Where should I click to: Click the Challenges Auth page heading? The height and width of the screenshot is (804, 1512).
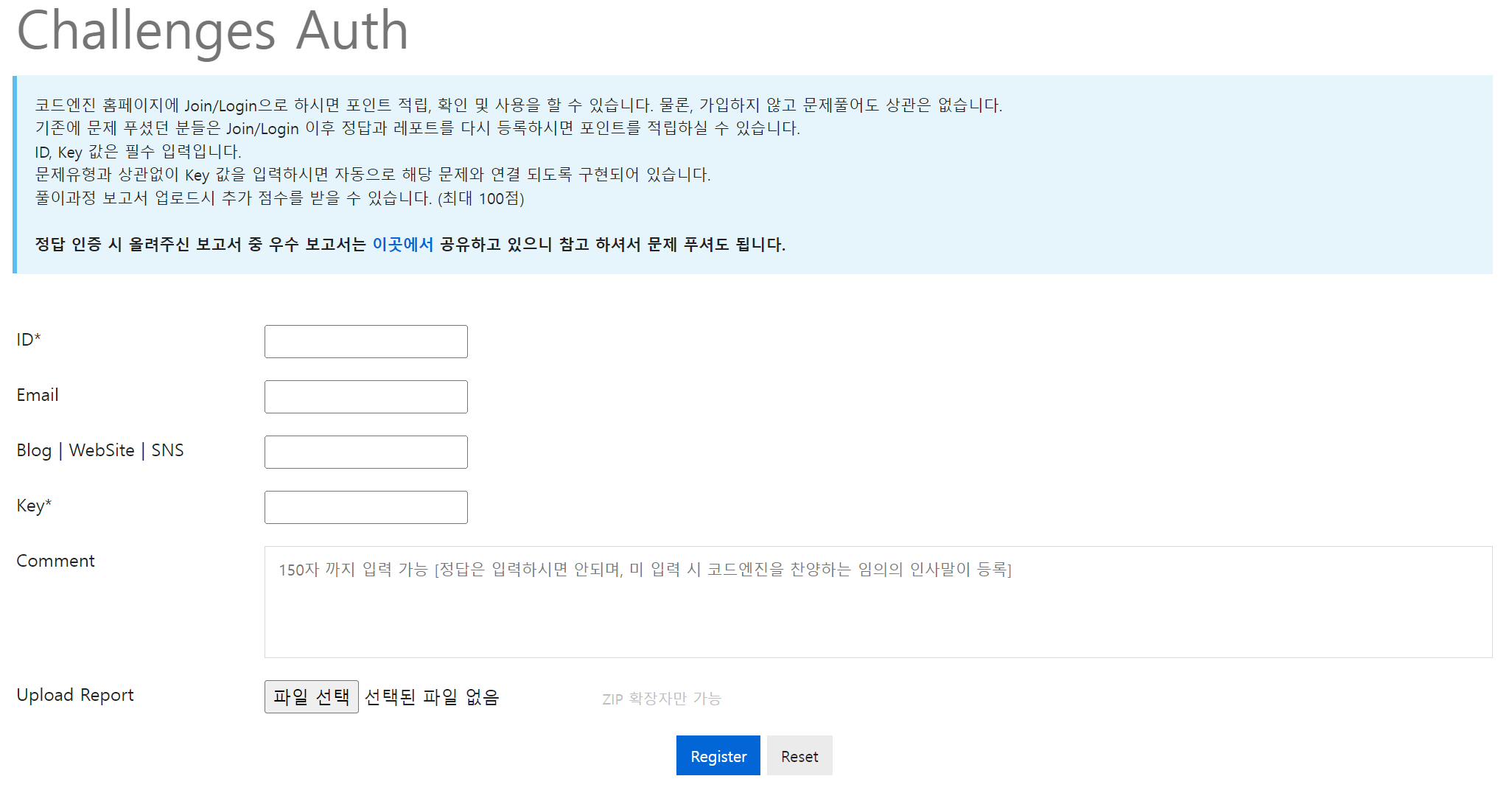[212, 31]
